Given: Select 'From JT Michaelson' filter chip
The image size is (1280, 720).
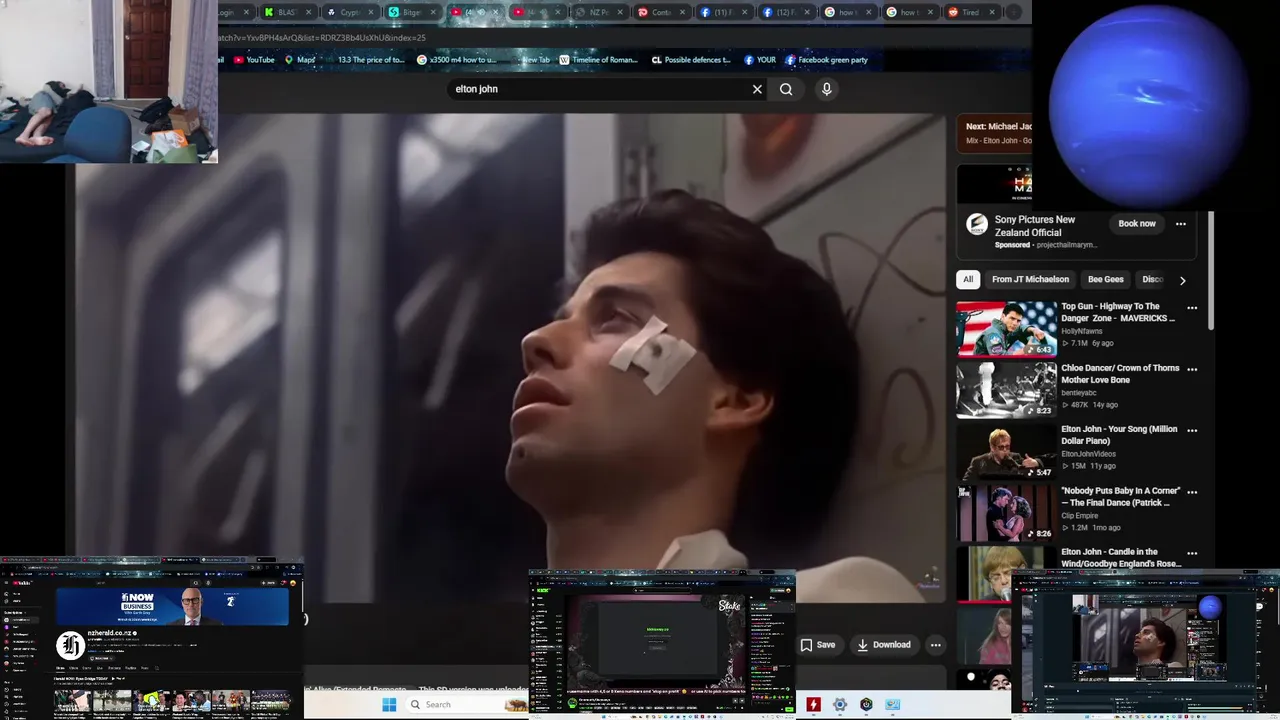Looking at the screenshot, I should pos(1030,280).
